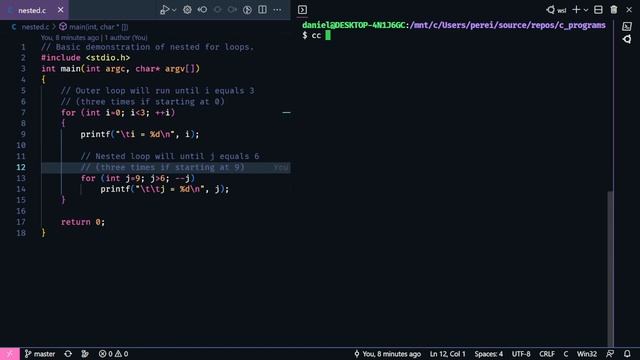The height and width of the screenshot is (360, 640).
Task: Split the terminal panel
Action: tap(598, 10)
